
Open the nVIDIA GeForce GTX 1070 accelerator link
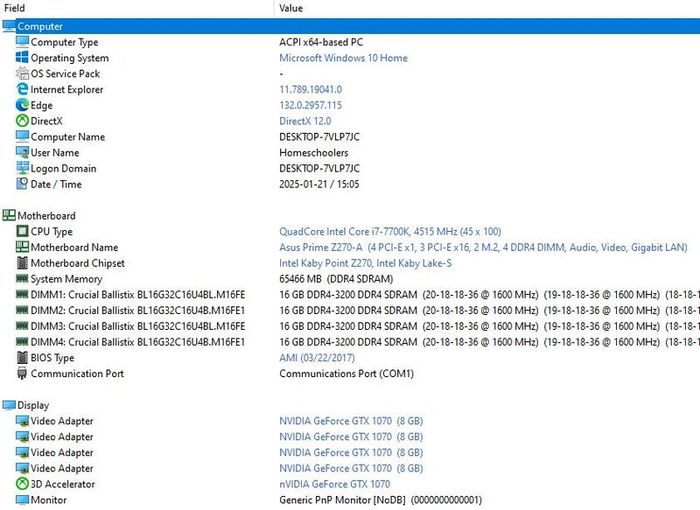(x=335, y=484)
